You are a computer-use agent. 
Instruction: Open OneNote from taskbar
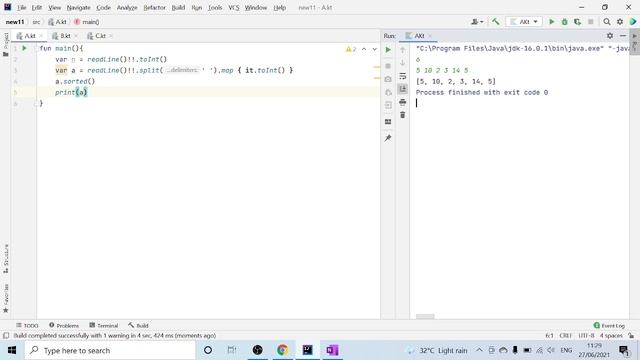332,350
